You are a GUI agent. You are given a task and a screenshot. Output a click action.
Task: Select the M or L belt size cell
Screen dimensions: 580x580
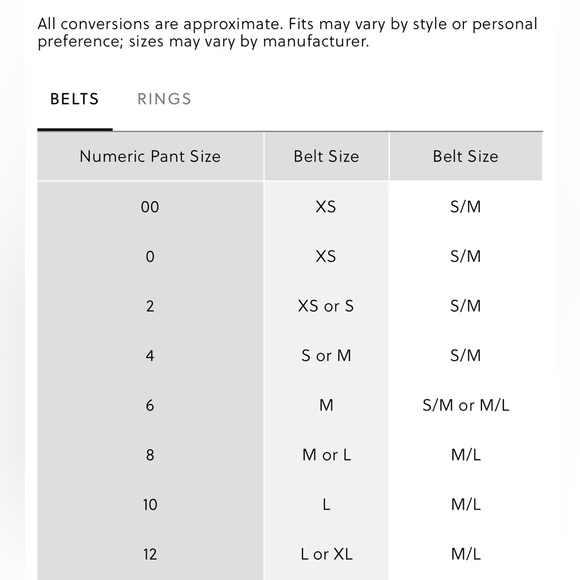pyautogui.click(x=326, y=455)
